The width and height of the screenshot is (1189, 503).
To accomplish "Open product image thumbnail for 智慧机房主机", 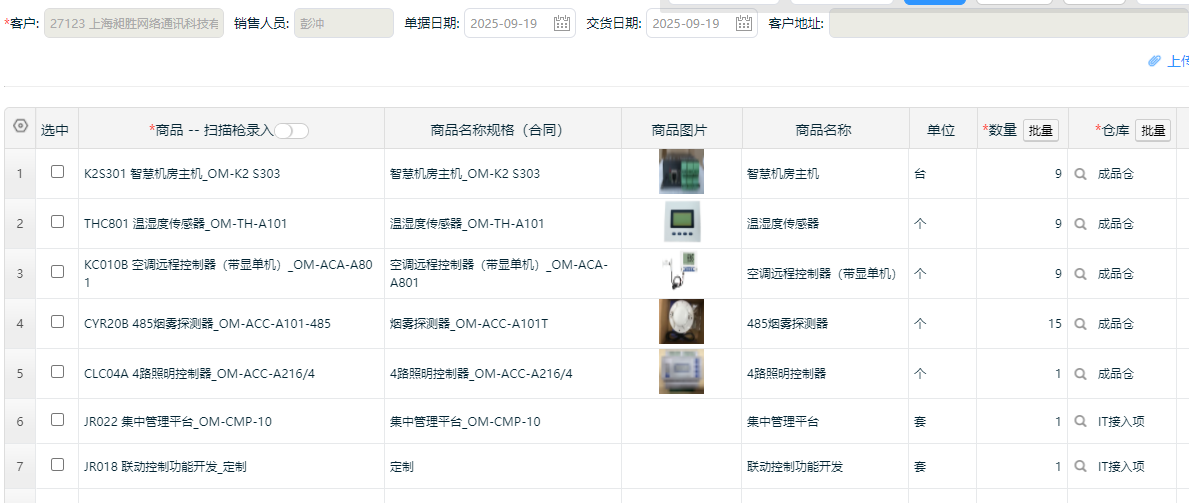I will click(x=681, y=171).
